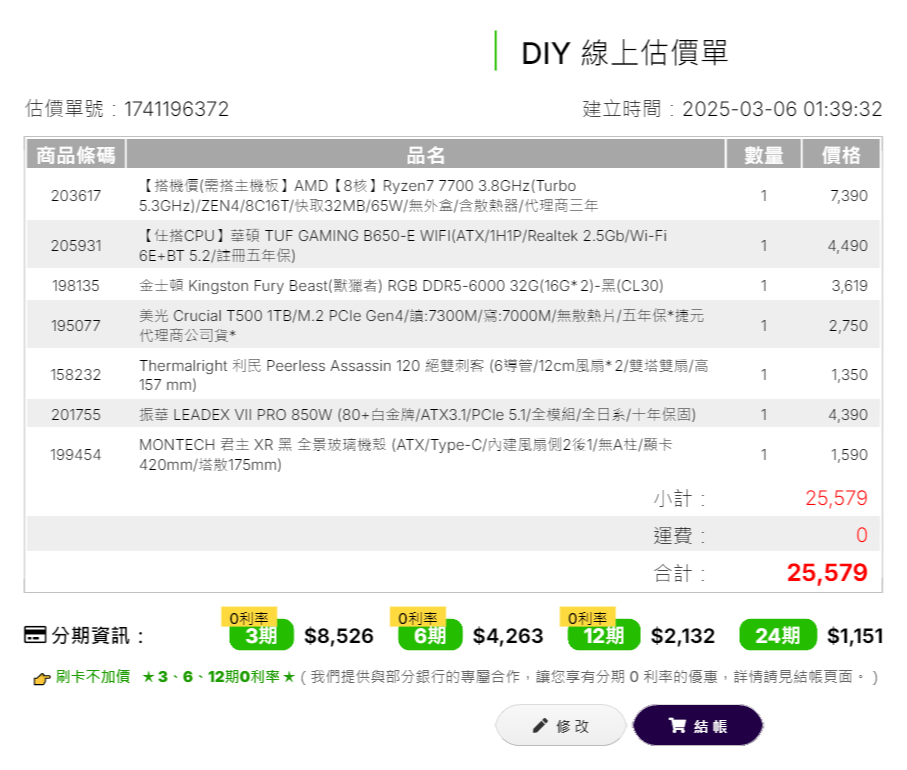Select the green 6期 installment badge
907x770 pixels.
pos(424,636)
